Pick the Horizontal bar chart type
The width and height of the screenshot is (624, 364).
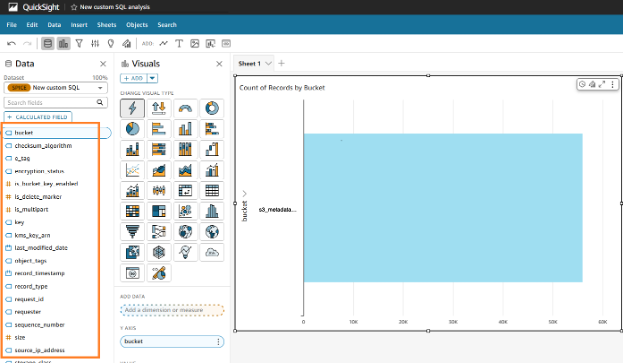click(x=159, y=129)
